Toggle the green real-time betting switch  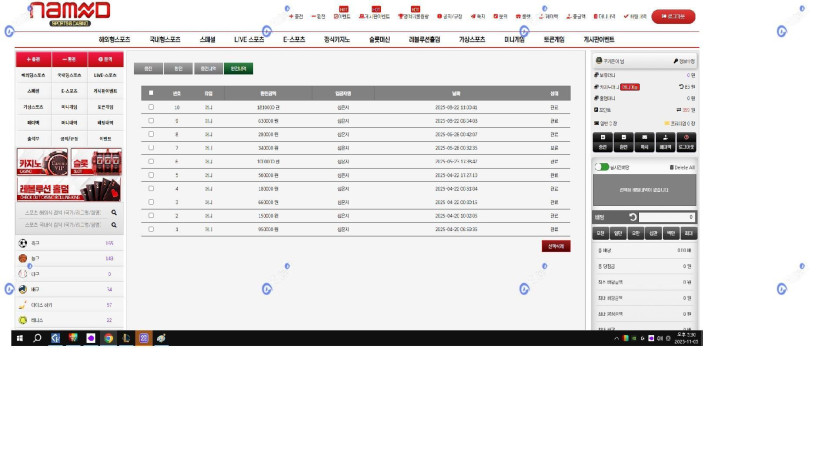point(602,167)
